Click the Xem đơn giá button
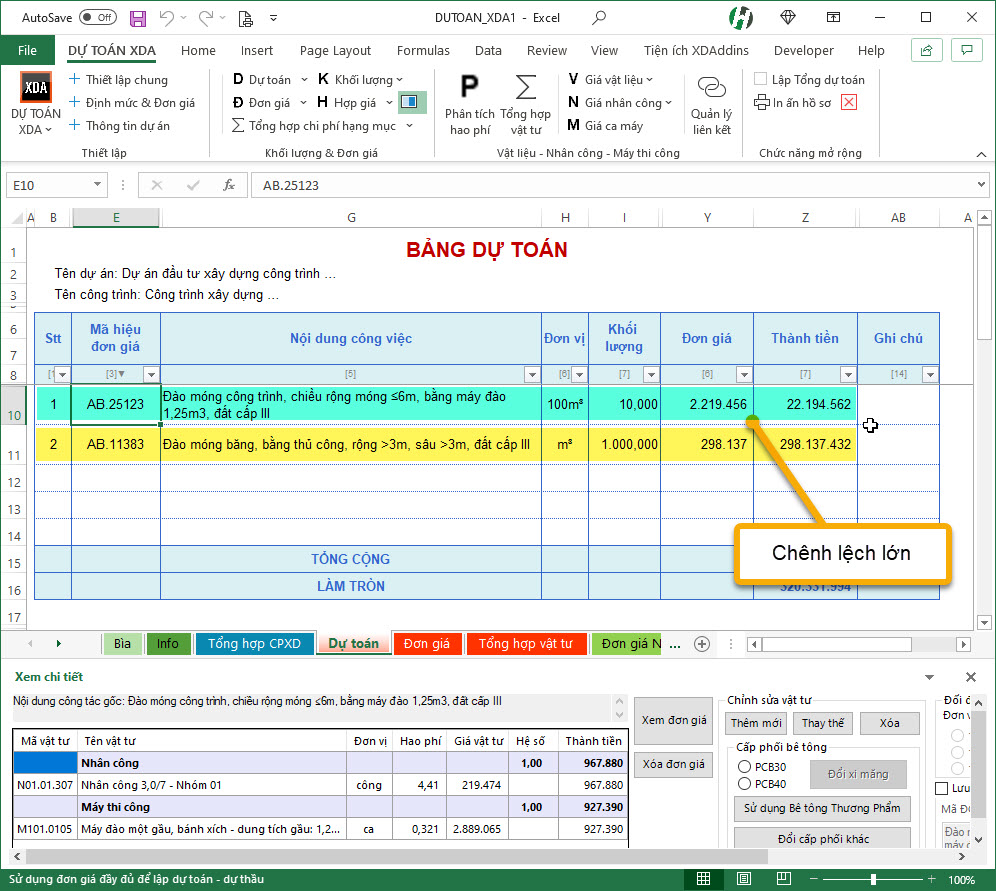Screen dimensions: 996x891 (x=674, y=720)
